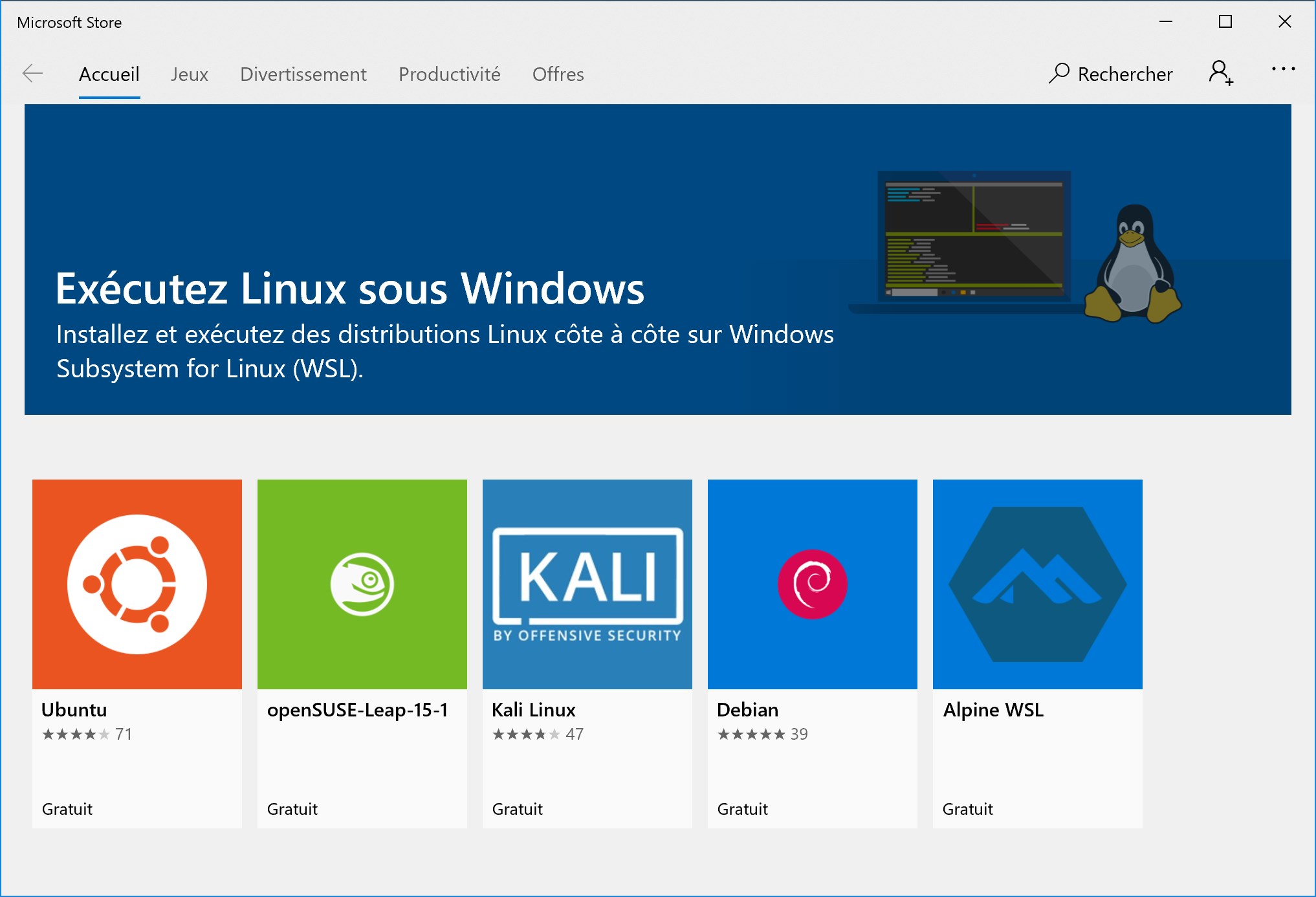
Task: Click the Ubuntu star rating 71
Action: tap(87, 734)
